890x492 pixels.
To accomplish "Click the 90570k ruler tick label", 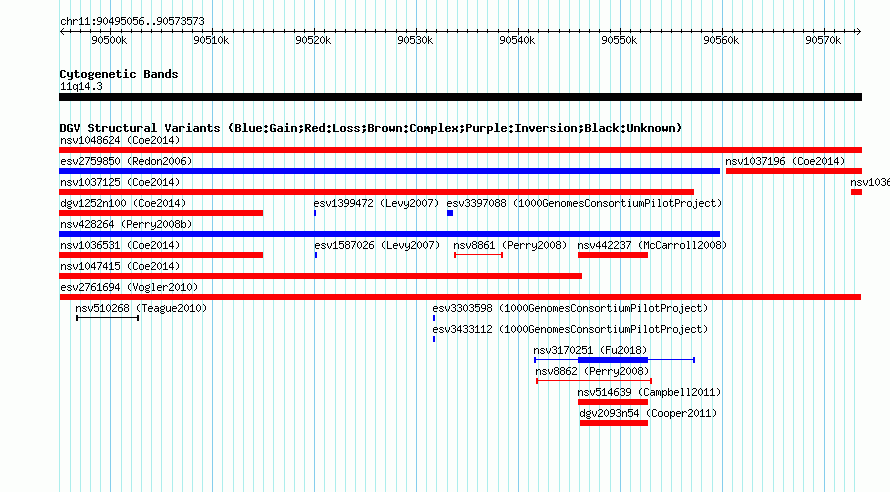I will pos(823,40).
